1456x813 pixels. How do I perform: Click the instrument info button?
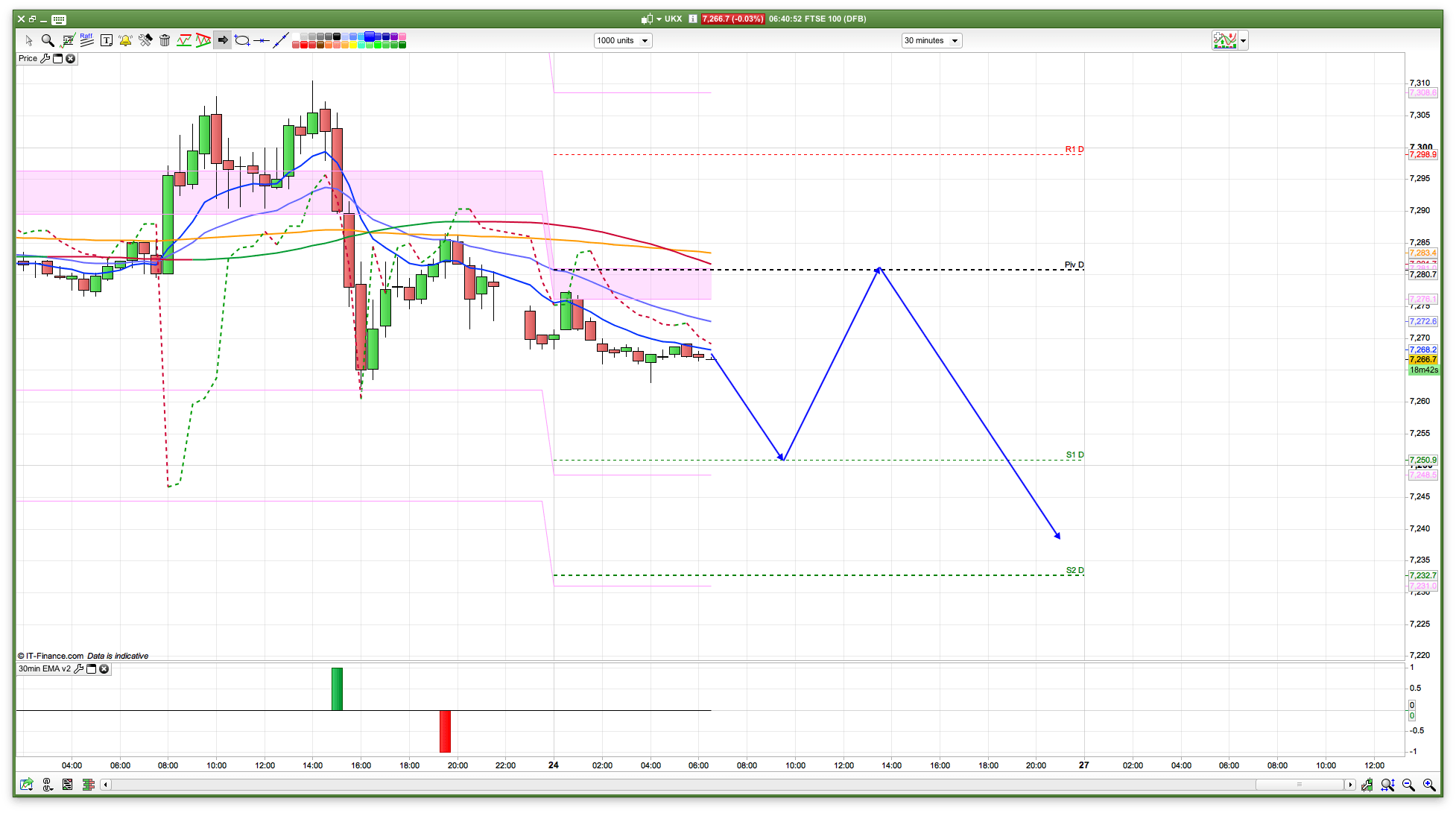coord(692,19)
